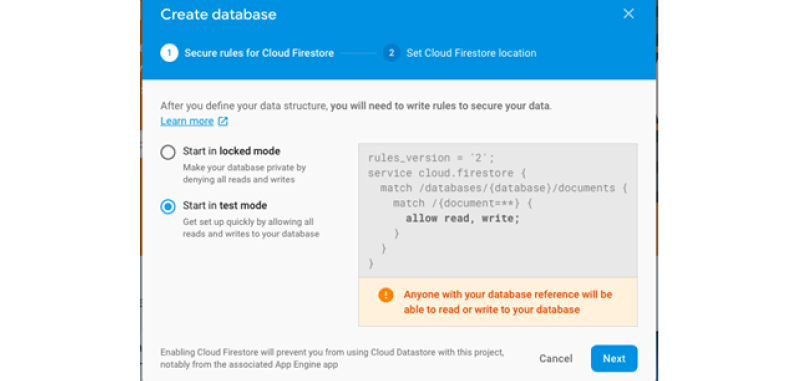Go to Set Cloud Firestore location step
797x381 pixels.
coord(471,53)
